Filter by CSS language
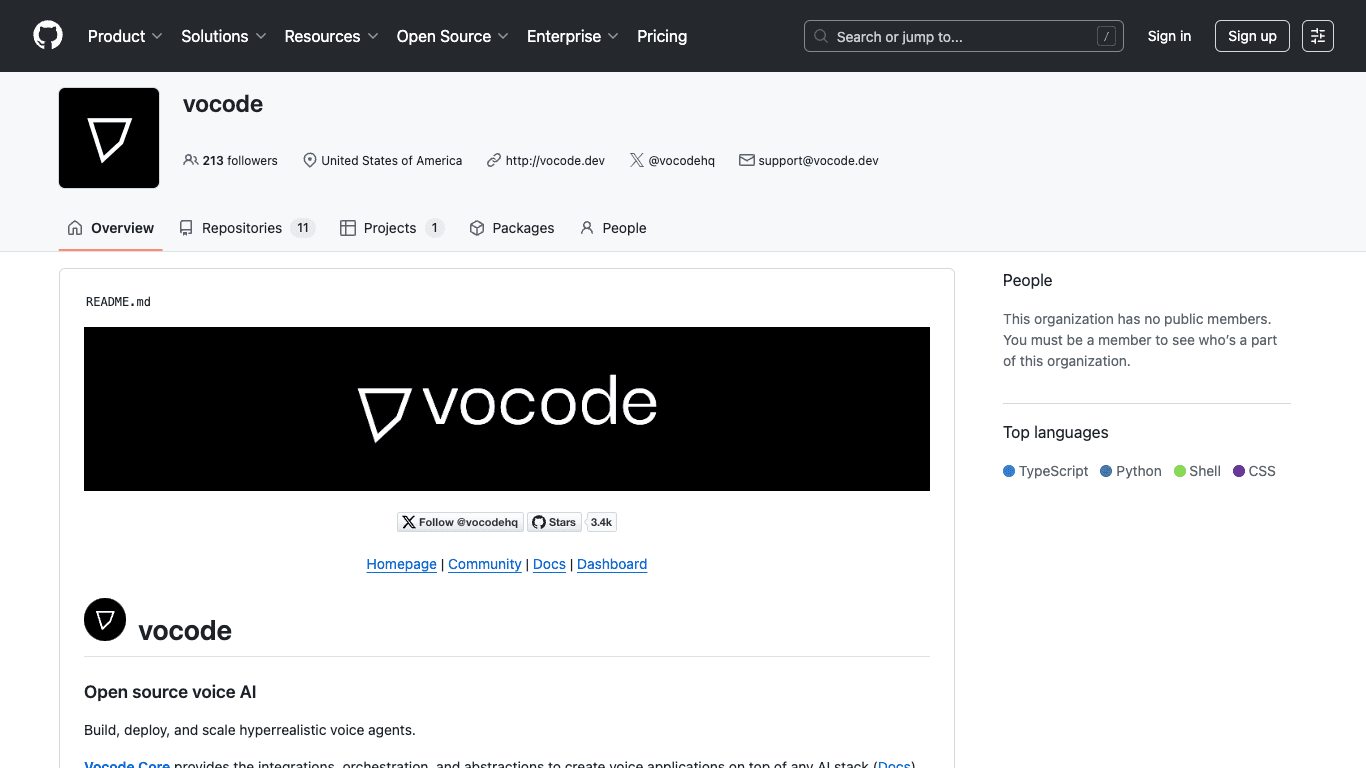Viewport: 1366px width, 768px height. pyautogui.click(x=1255, y=471)
